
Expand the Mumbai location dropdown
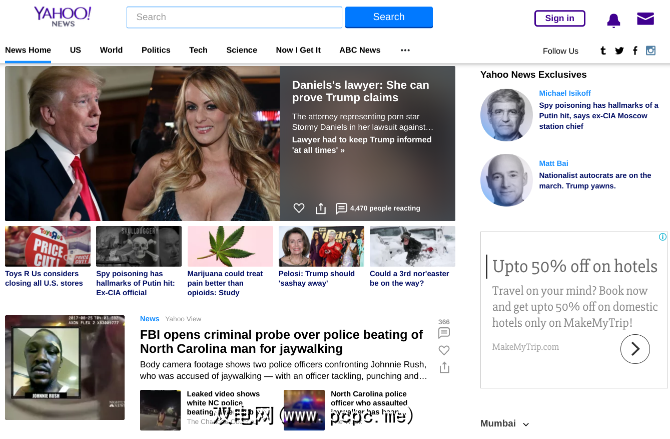(505, 423)
